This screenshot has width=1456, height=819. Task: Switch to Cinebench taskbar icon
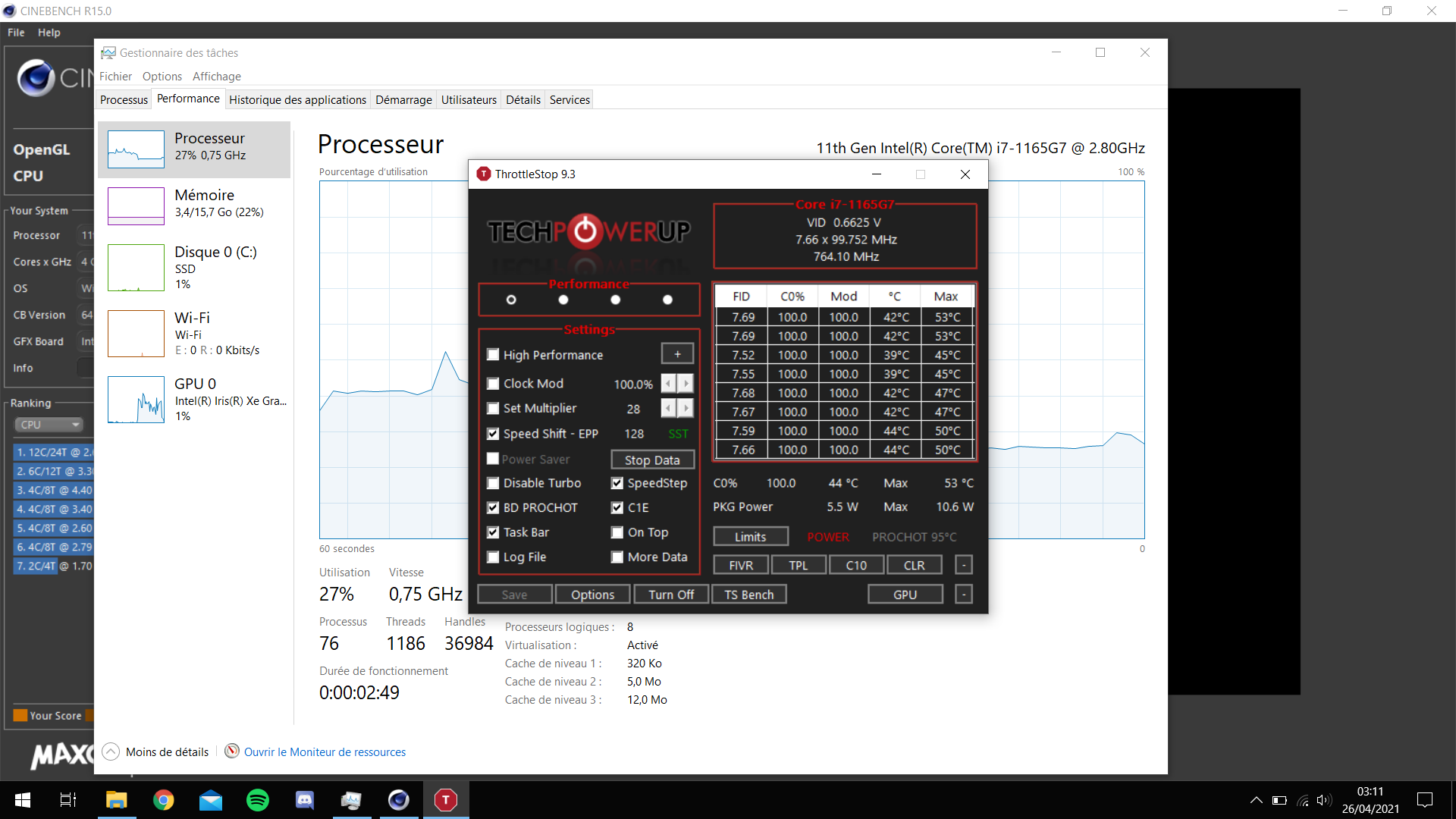pos(399,800)
